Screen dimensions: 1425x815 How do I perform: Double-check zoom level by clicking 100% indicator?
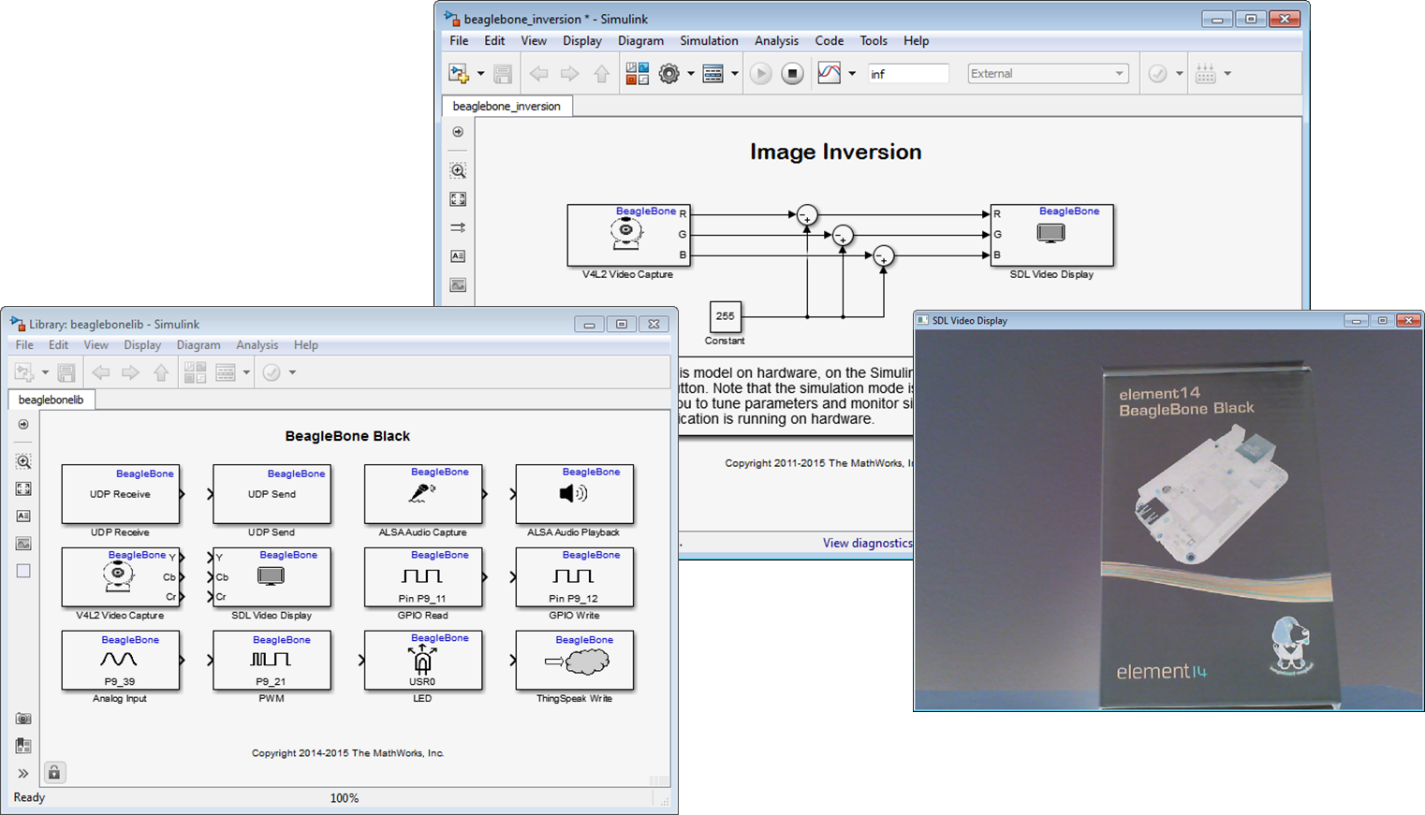tap(344, 798)
